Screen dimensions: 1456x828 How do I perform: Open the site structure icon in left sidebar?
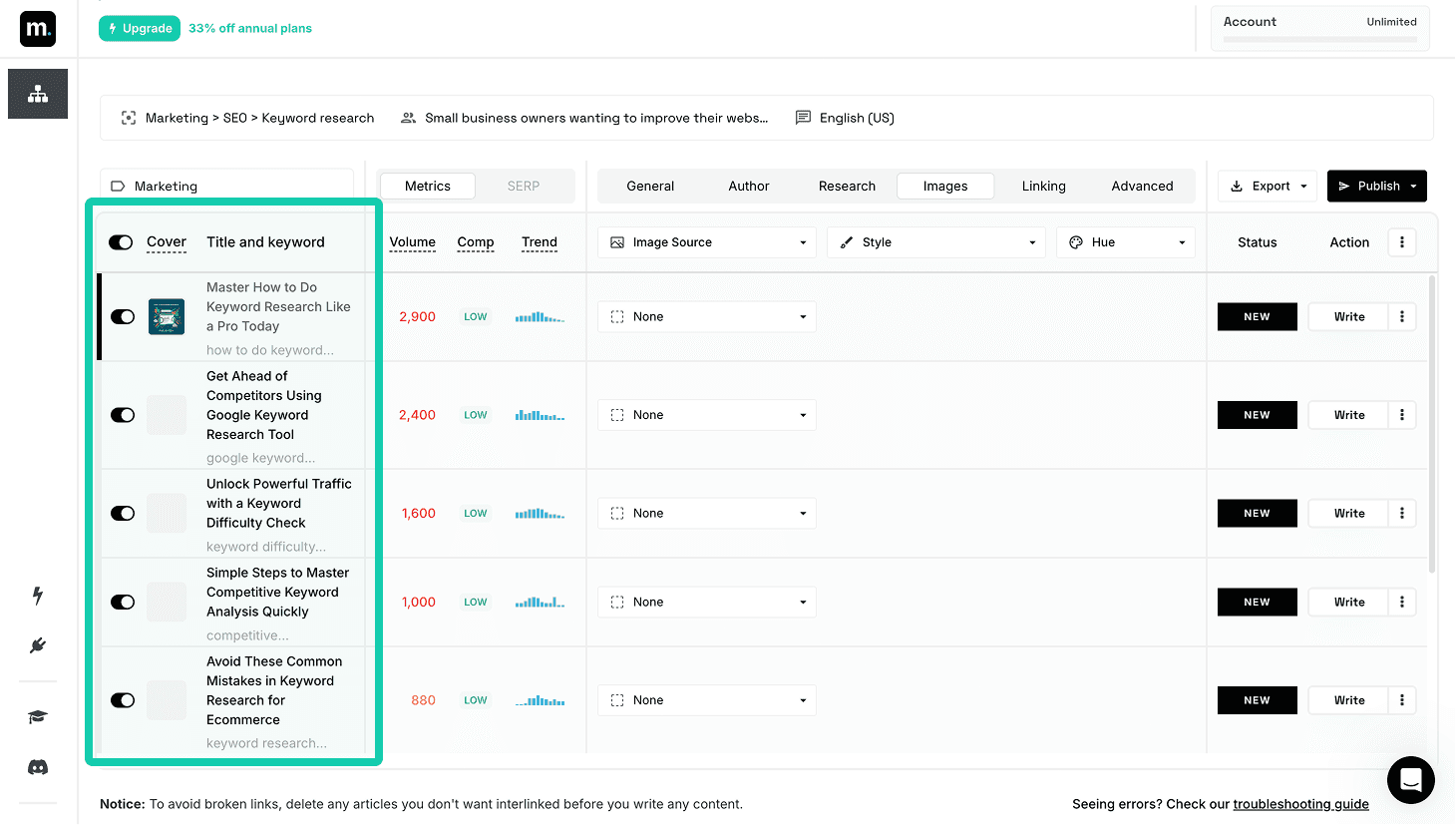[37, 93]
